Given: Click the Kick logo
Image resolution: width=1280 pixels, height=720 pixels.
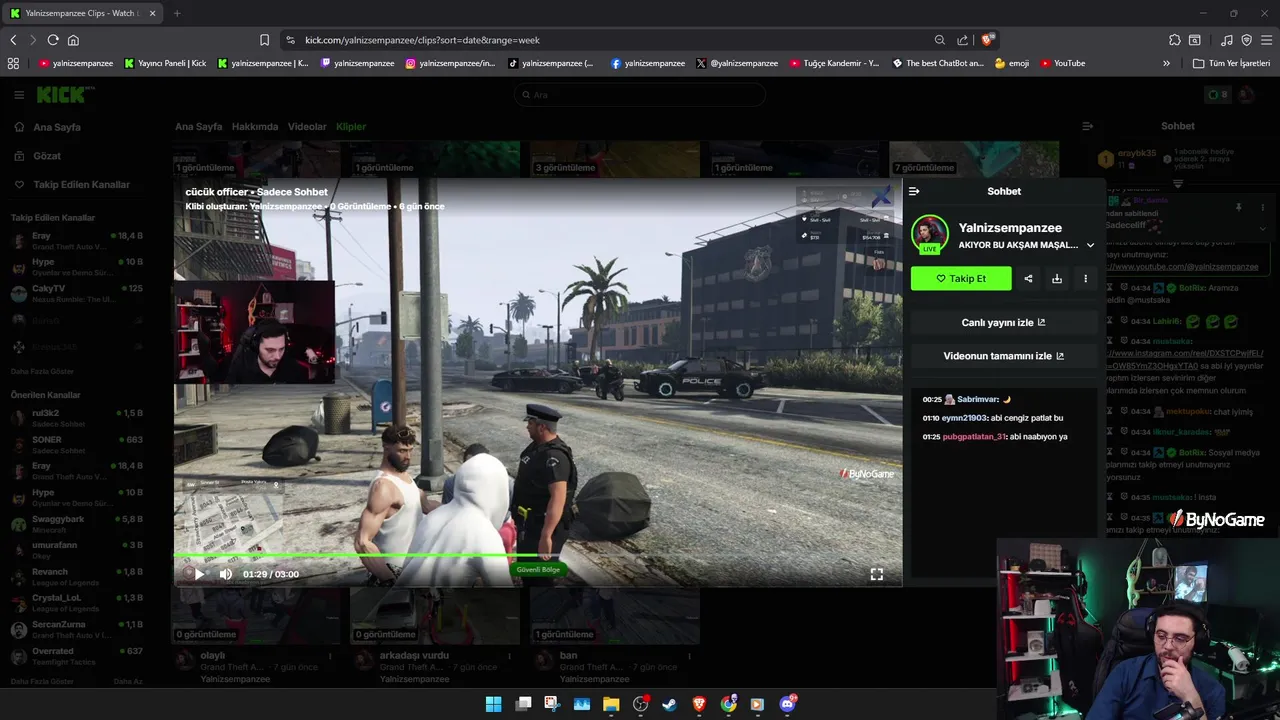Looking at the screenshot, I should (64, 95).
